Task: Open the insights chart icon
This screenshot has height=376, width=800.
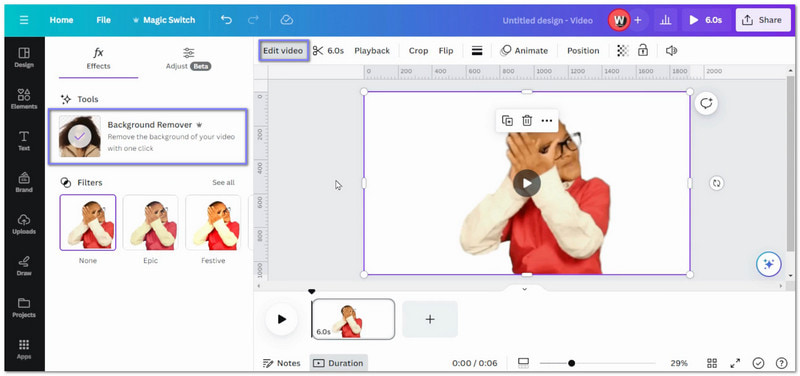Action: pyautogui.click(x=665, y=20)
